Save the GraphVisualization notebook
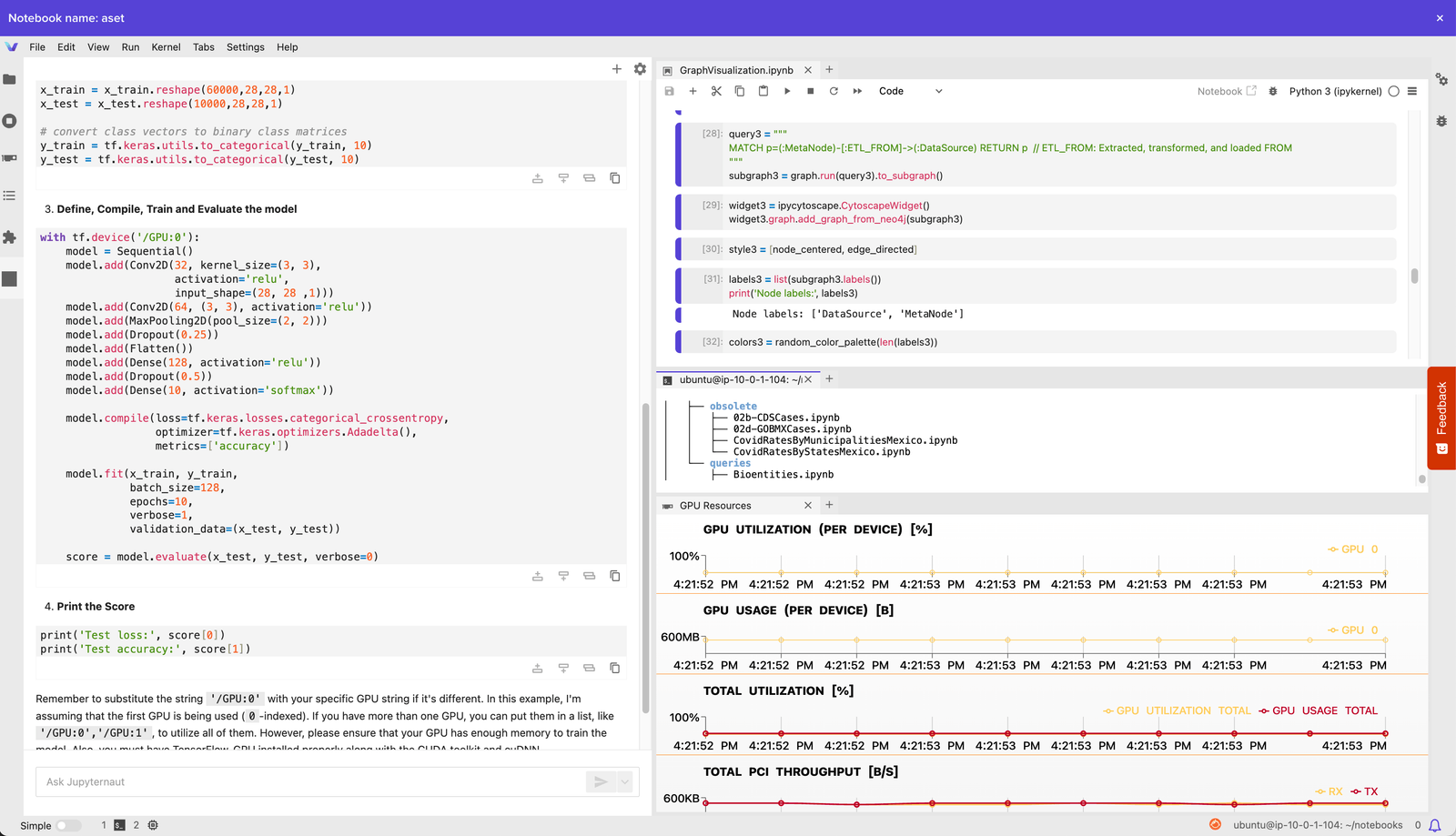This screenshot has width=1456, height=836. [670, 91]
